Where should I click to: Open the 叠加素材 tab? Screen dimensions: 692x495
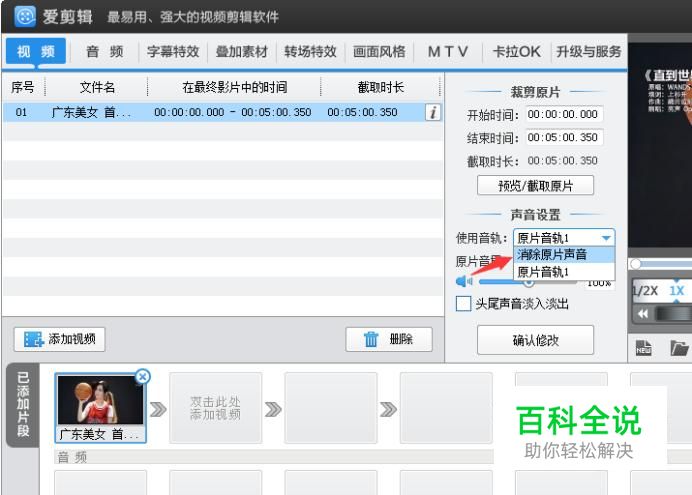[x=241, y=52]
